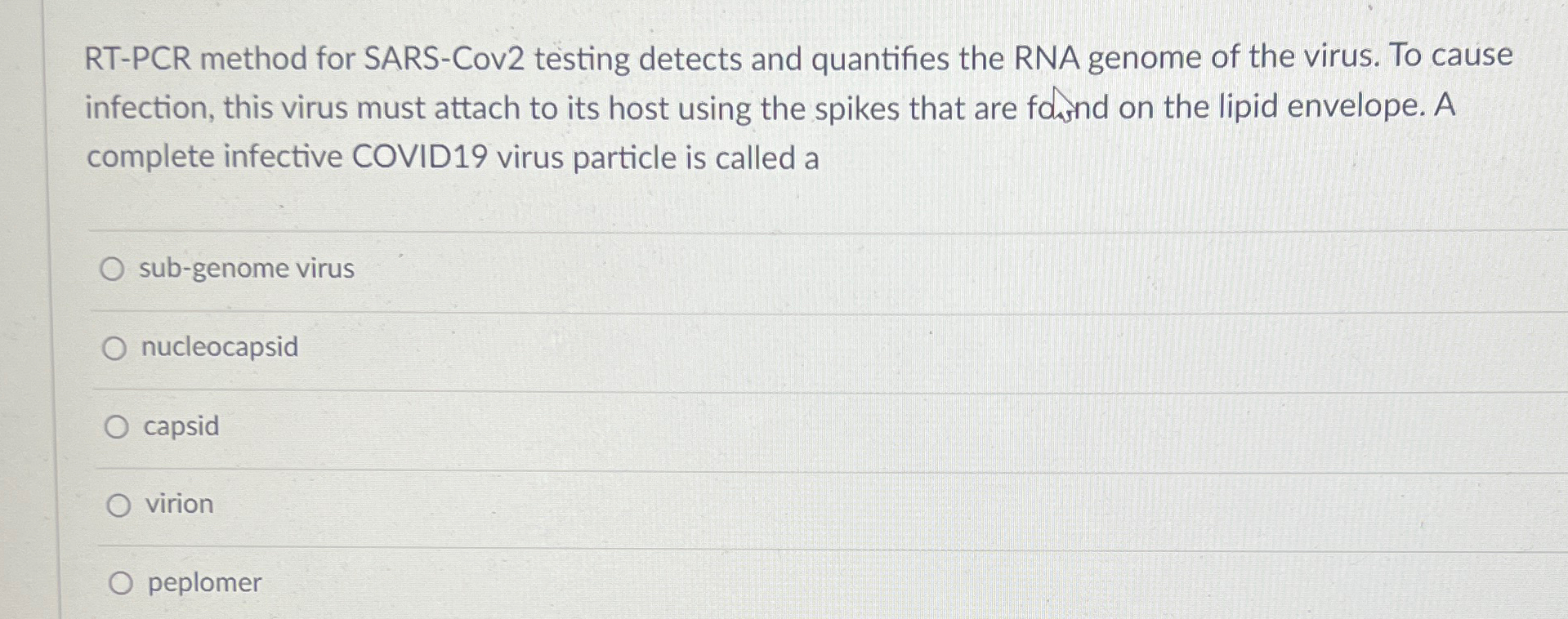The width and height of the screenshot is (1568, 619).
Task: Click the first answer option row
Action: point(735,269)
